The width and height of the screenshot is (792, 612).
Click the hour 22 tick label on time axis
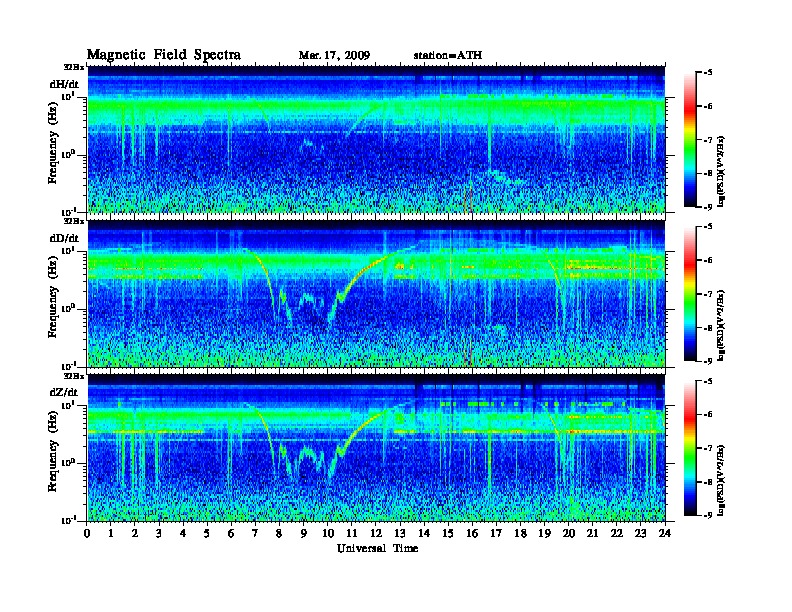click(617, 533)
